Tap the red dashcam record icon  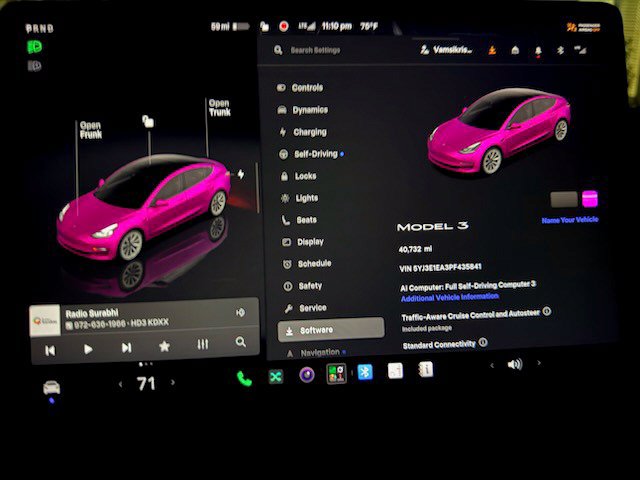284,26
